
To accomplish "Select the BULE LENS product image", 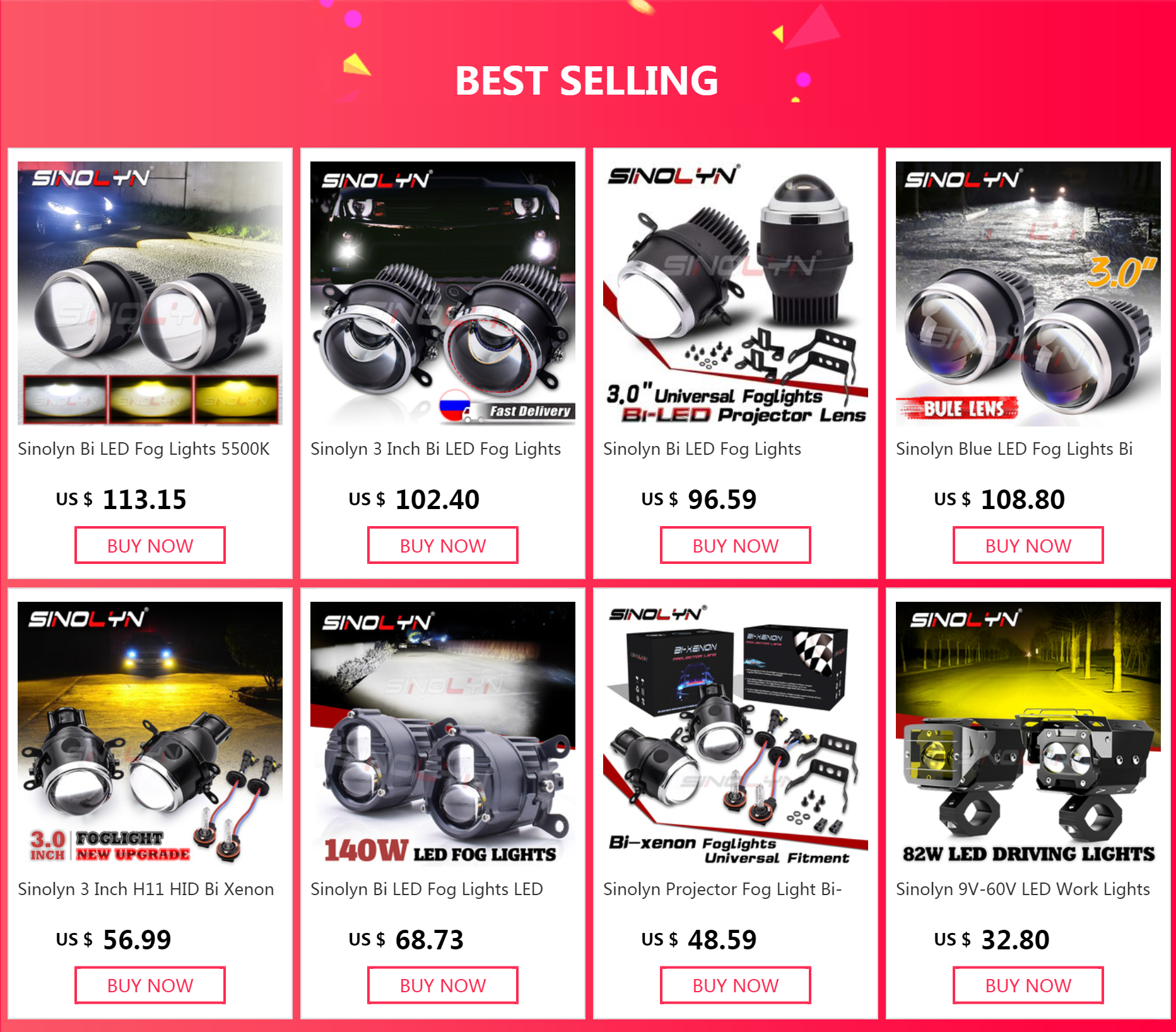I will [x=1028, y=293].
